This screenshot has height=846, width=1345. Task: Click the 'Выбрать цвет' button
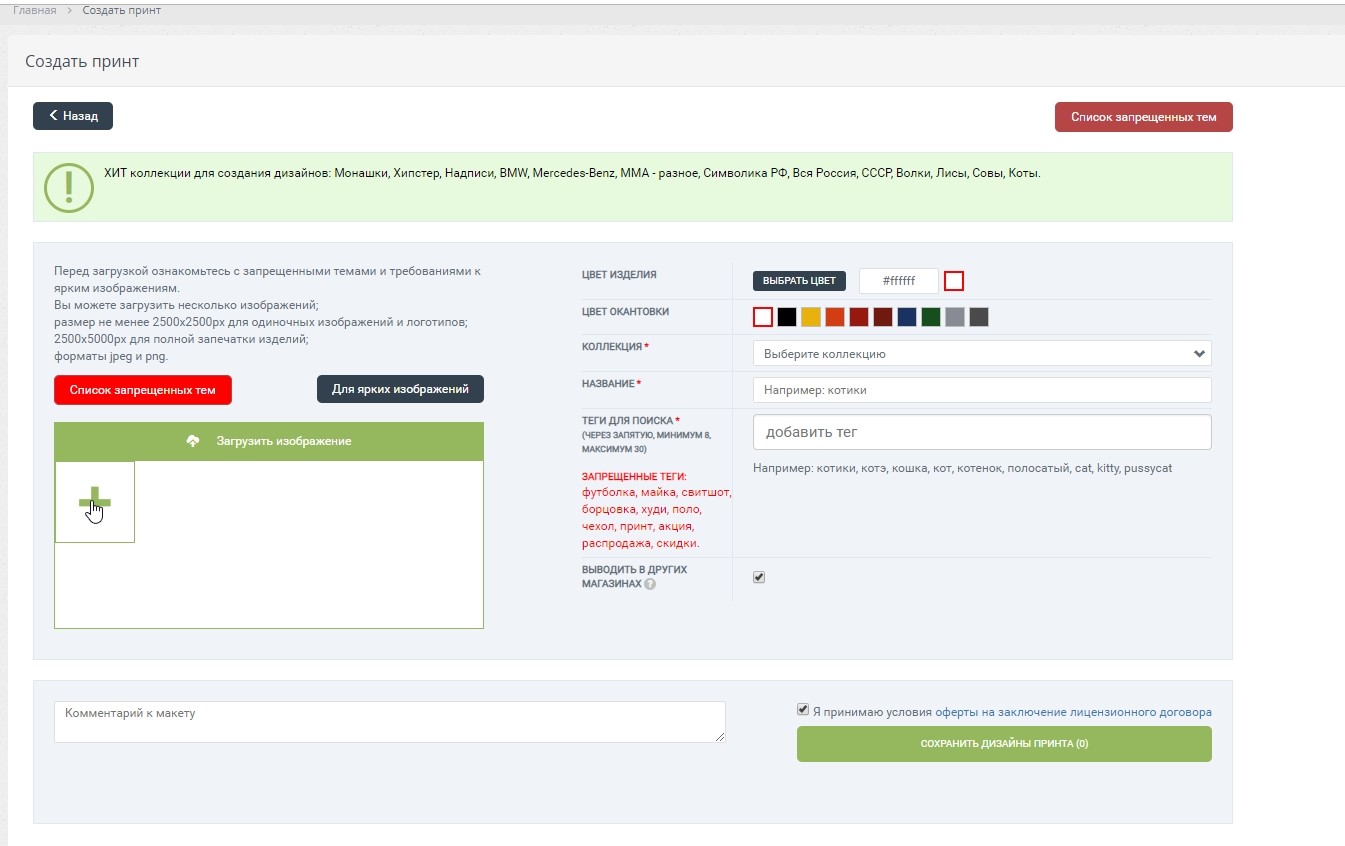tap(799, 281)
